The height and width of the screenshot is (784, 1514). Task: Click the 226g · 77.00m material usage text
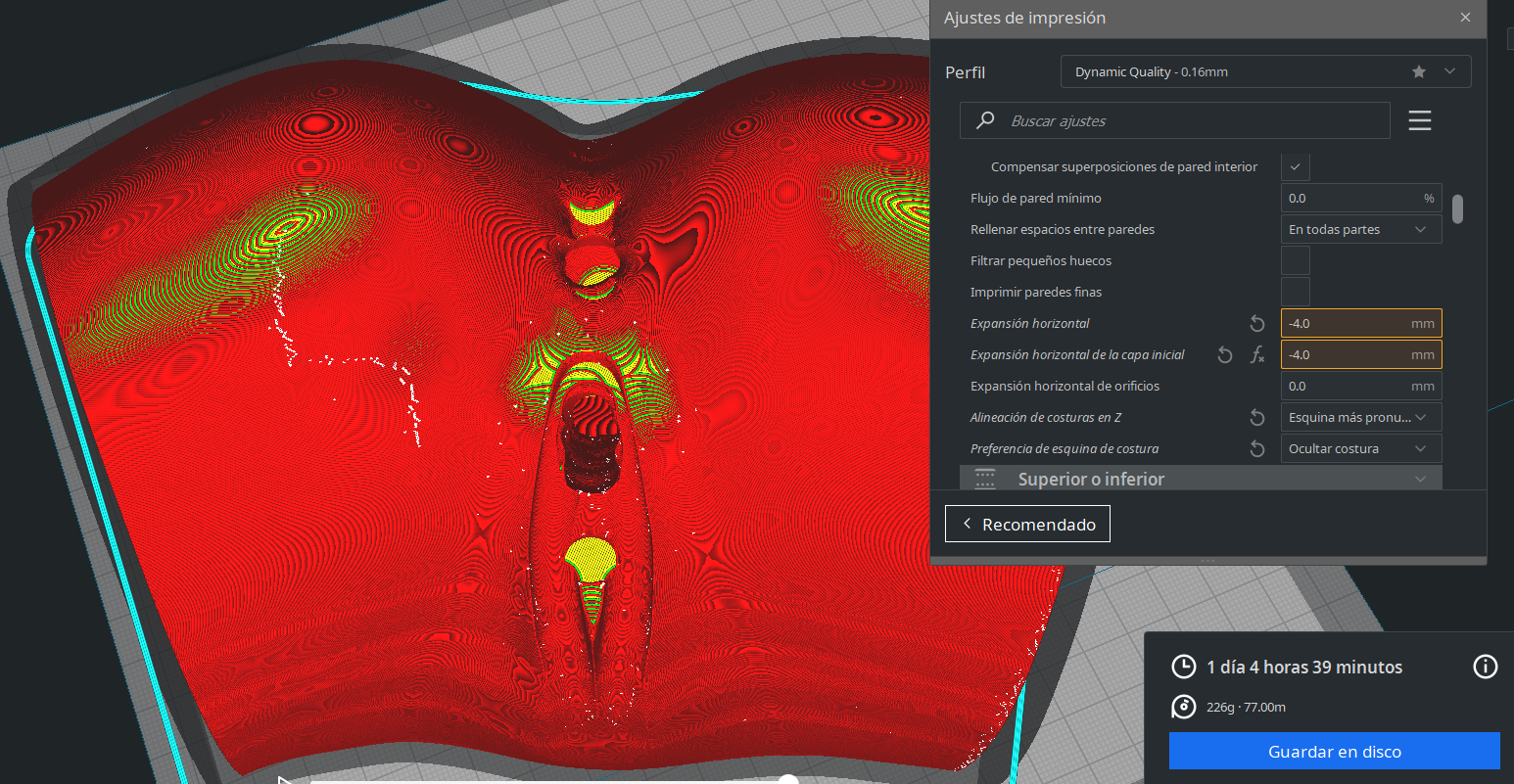(x=1246, y=707)
